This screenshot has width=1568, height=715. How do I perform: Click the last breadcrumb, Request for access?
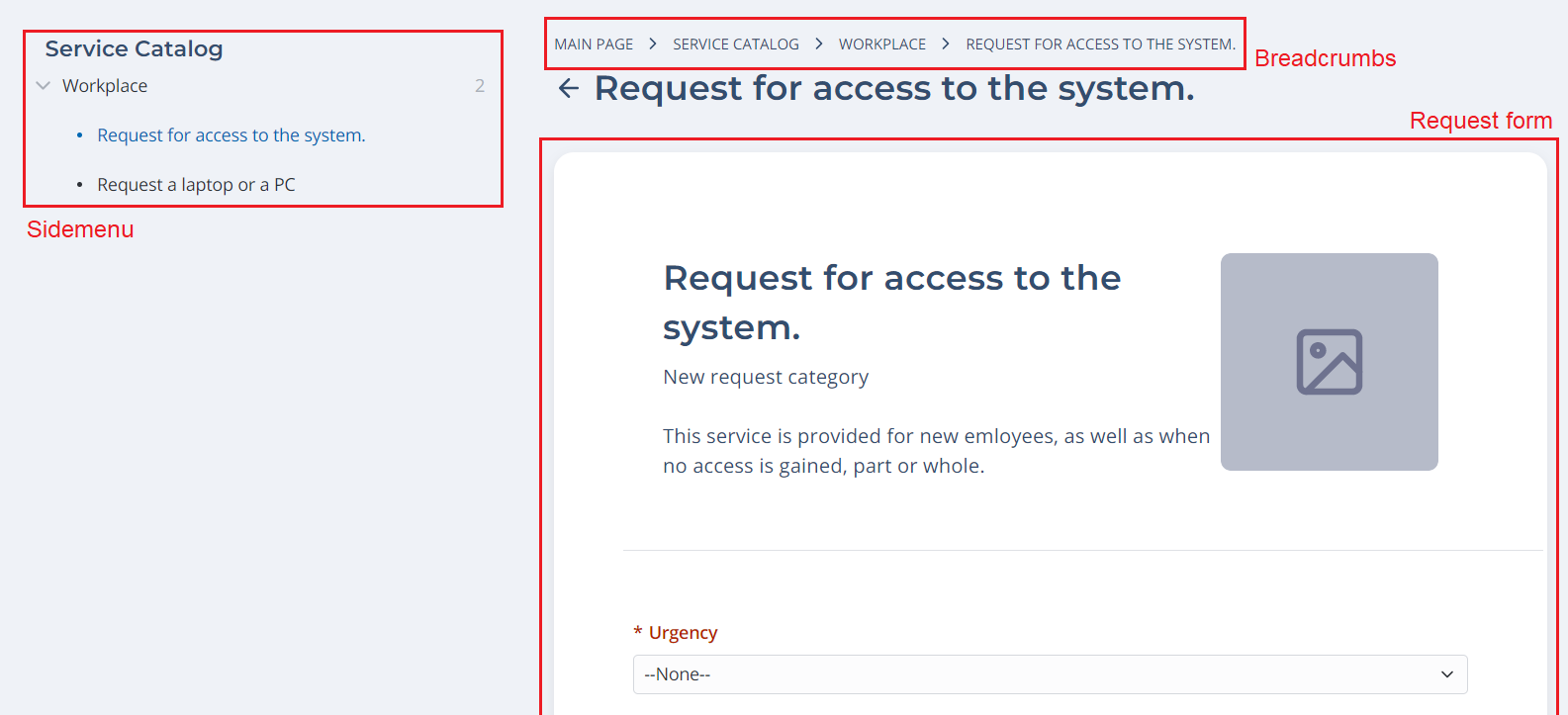tap(1100, 45)
